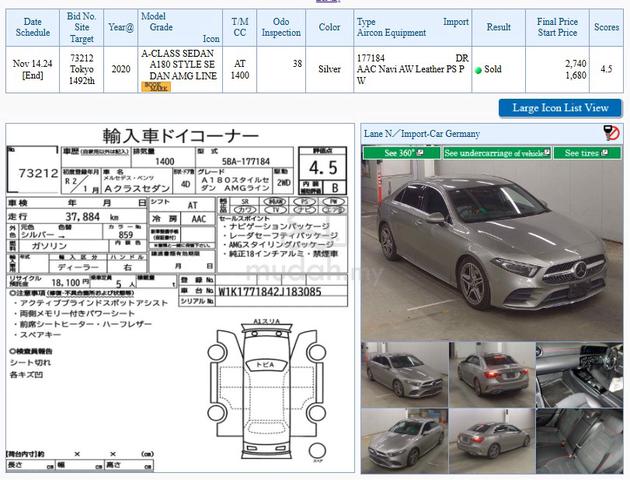630x480 pixels.
Task: Click the lot number 73212 on sheet
Action: 38,174
